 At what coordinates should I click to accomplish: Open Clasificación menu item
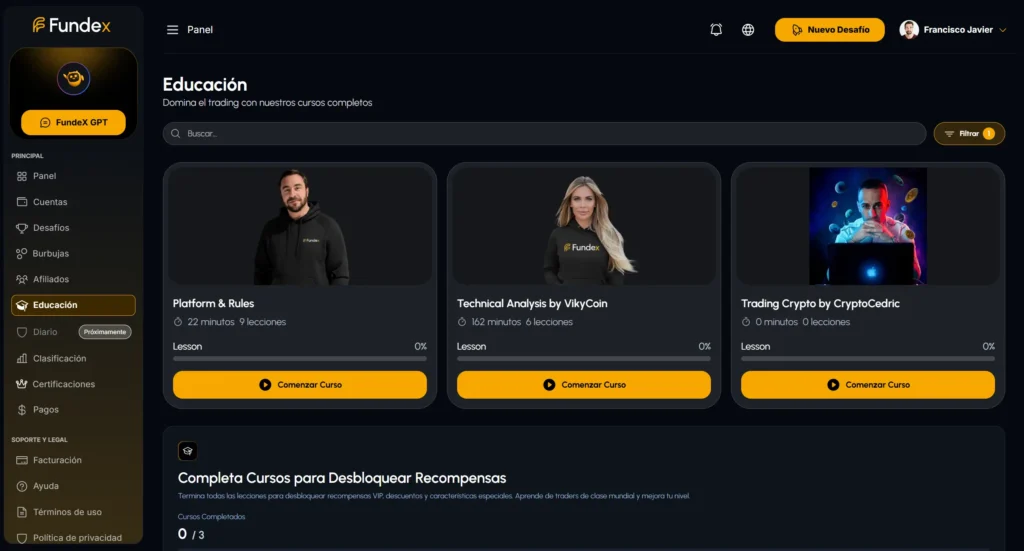pos(59,358)
